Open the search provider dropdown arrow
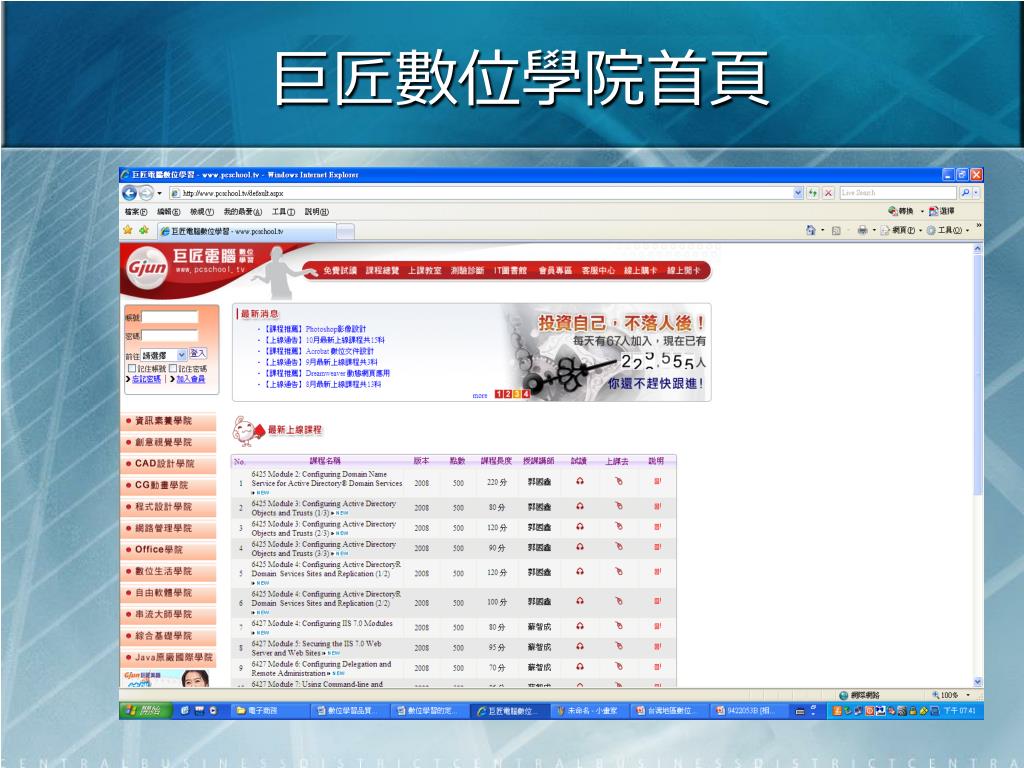Image resolution: width=1024 pixels, height=768 pixels. click(x=976, y=193)
